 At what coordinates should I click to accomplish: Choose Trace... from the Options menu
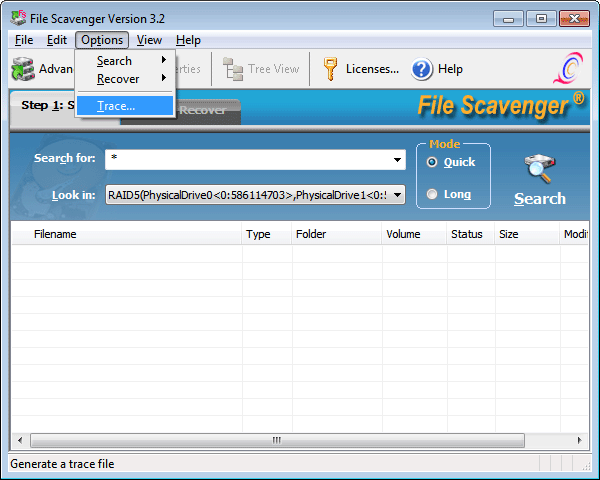(x=125, y=106)
